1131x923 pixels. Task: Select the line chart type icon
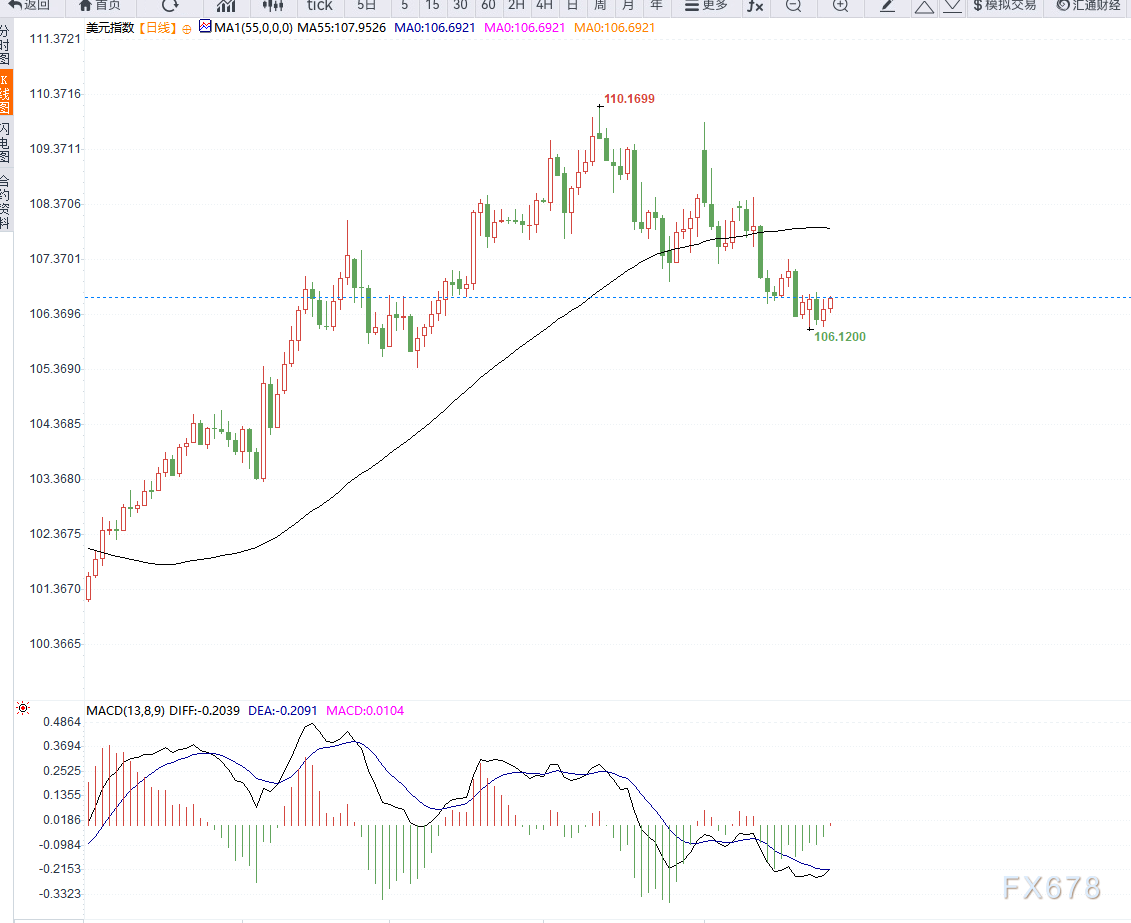226,6
